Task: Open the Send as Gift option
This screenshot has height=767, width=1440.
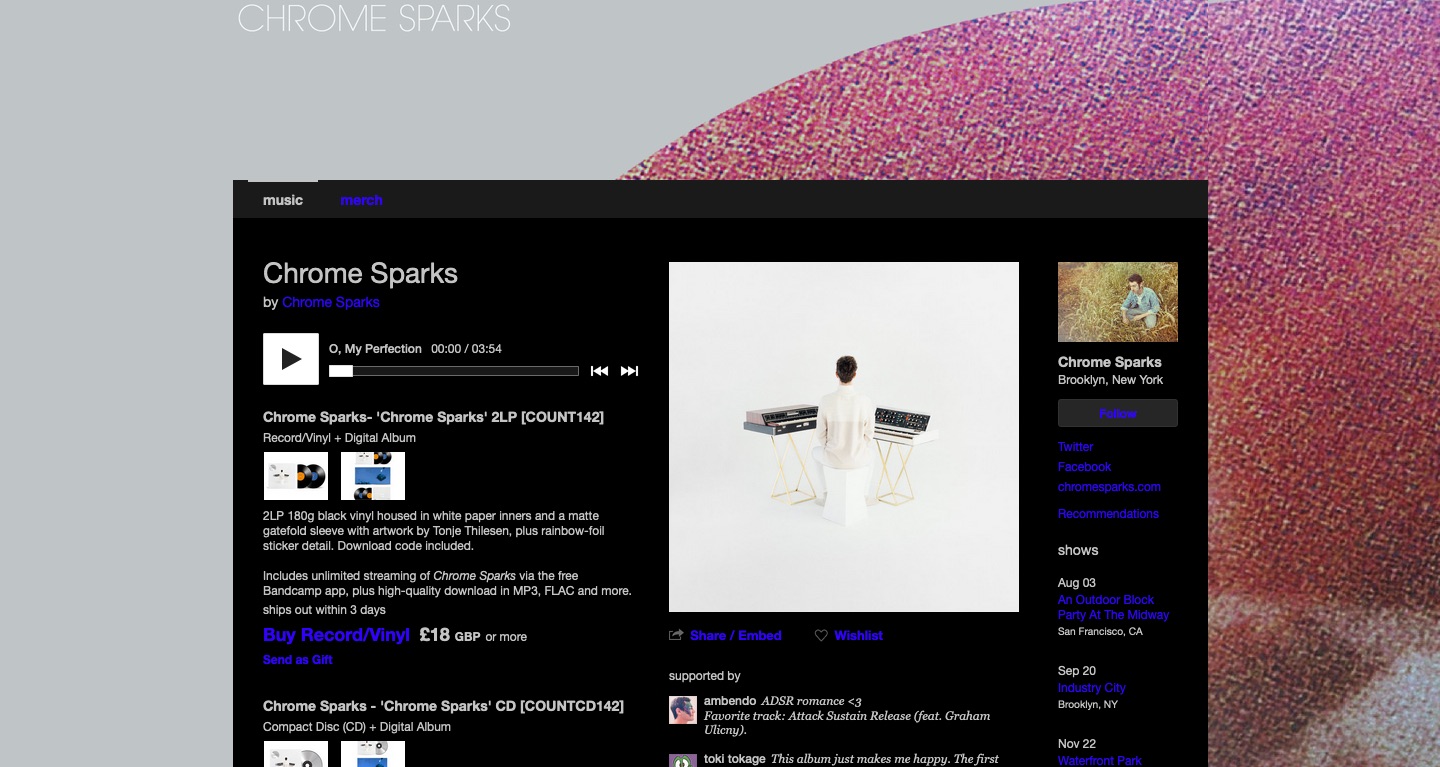Action: click(x=297, y=659)
